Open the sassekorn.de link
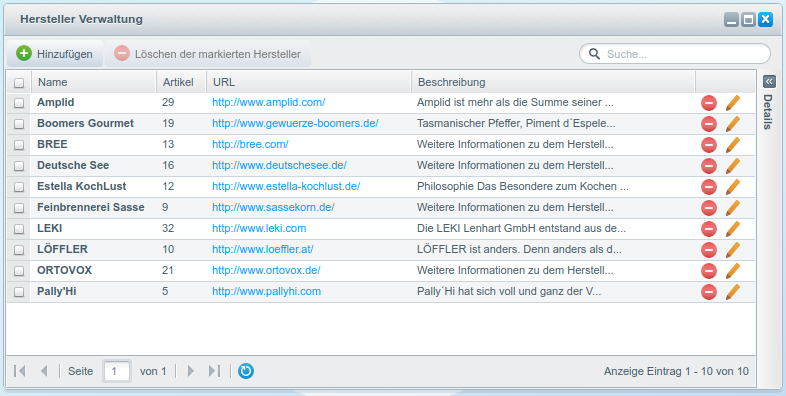The height and width of the screenshot is (396, 786). 273,208
